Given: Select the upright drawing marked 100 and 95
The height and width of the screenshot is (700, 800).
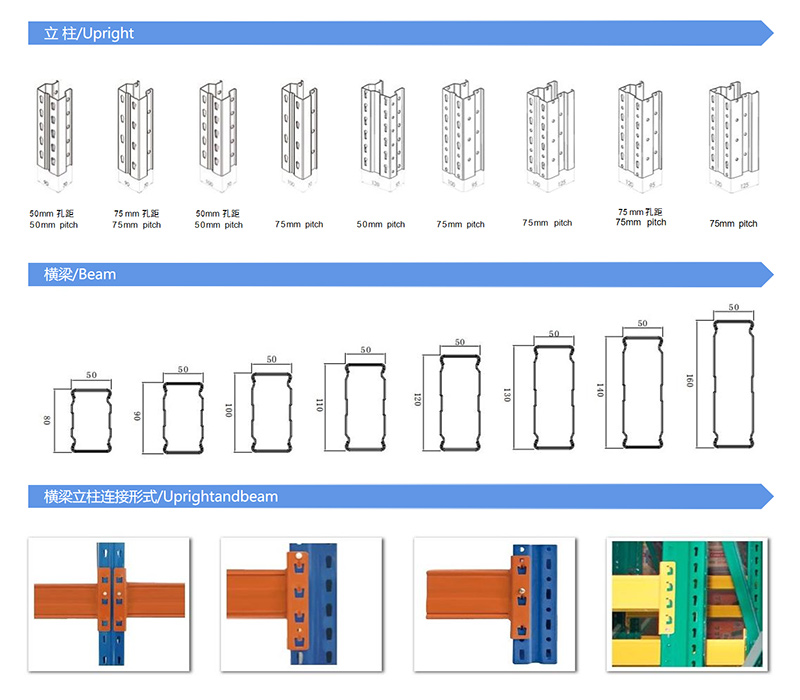Looking at the screenshot, I should click(463, 136).
